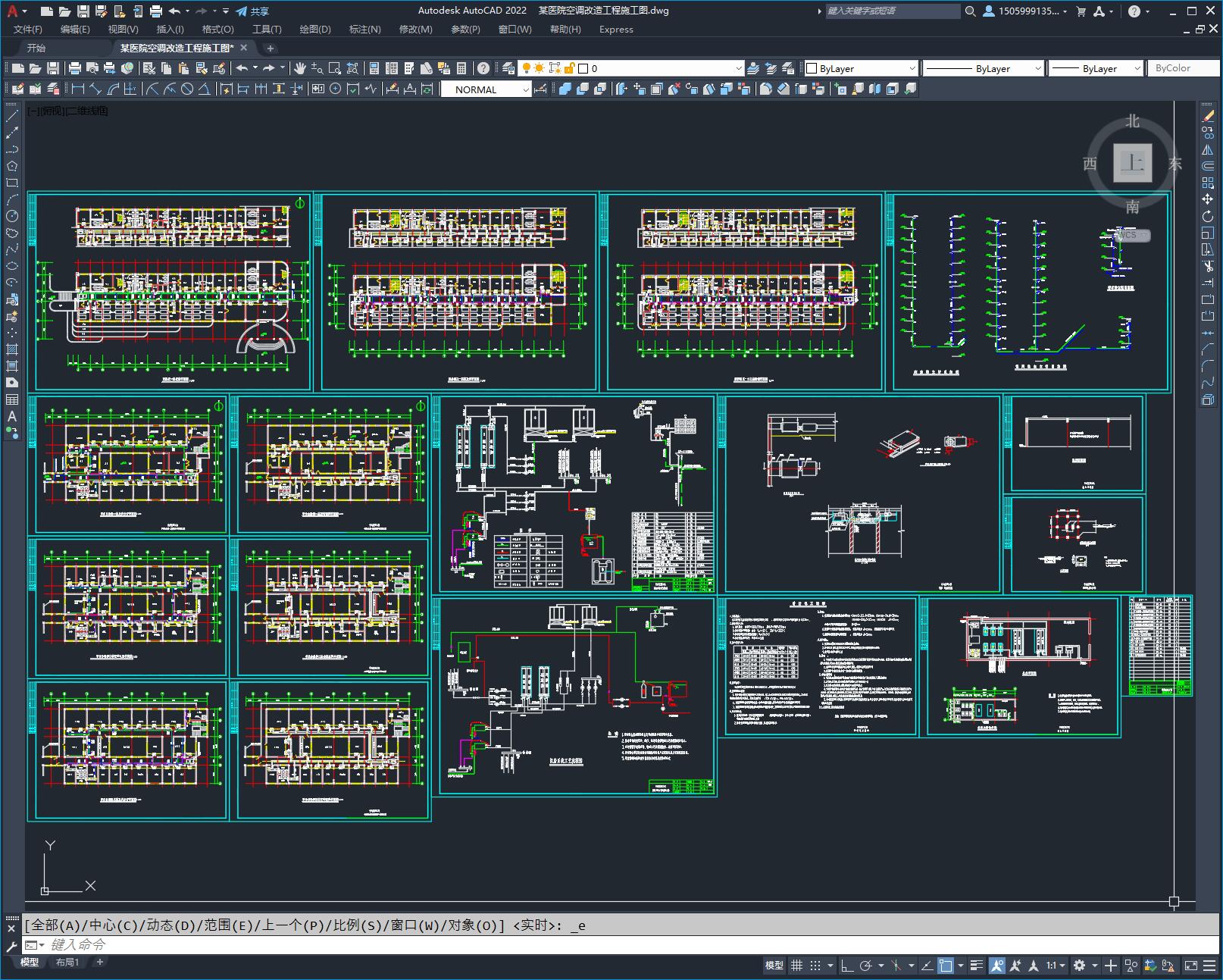Click the Help question mark in the standard toolbar
This screenshot has height=980, width=1223.
point(483,68)
